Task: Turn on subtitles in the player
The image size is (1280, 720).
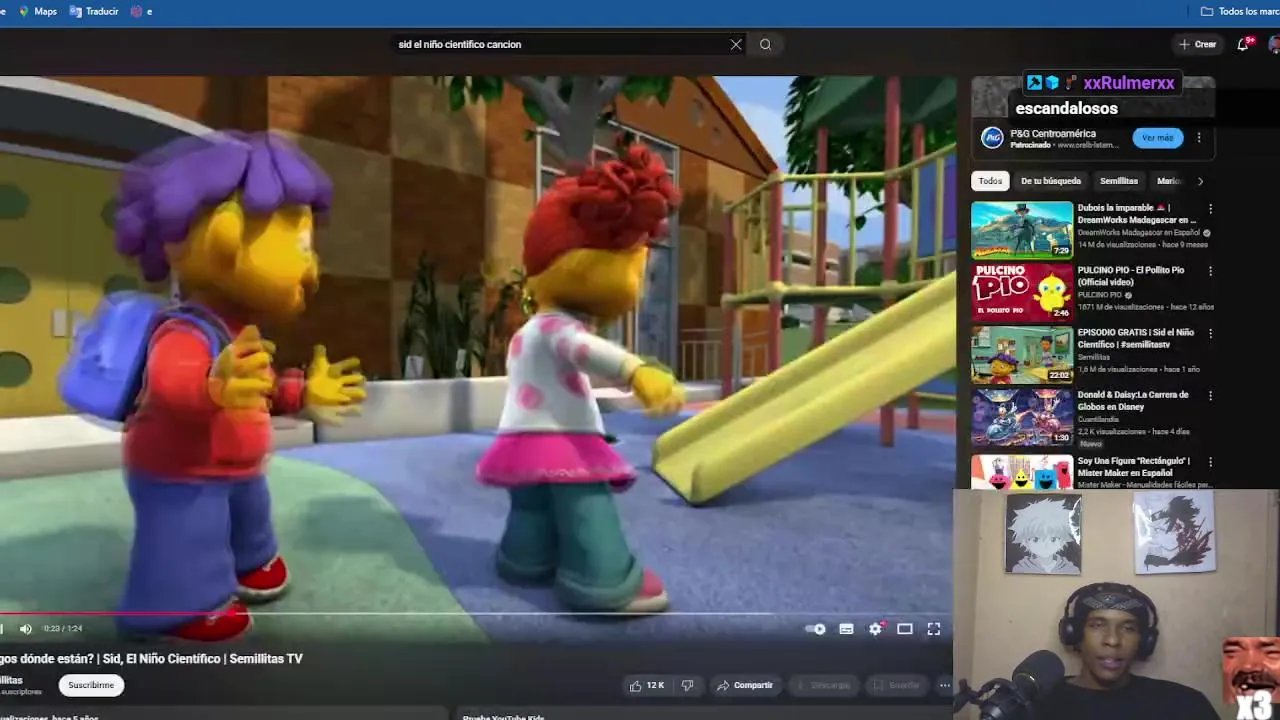Action: (x=846, y=629)
